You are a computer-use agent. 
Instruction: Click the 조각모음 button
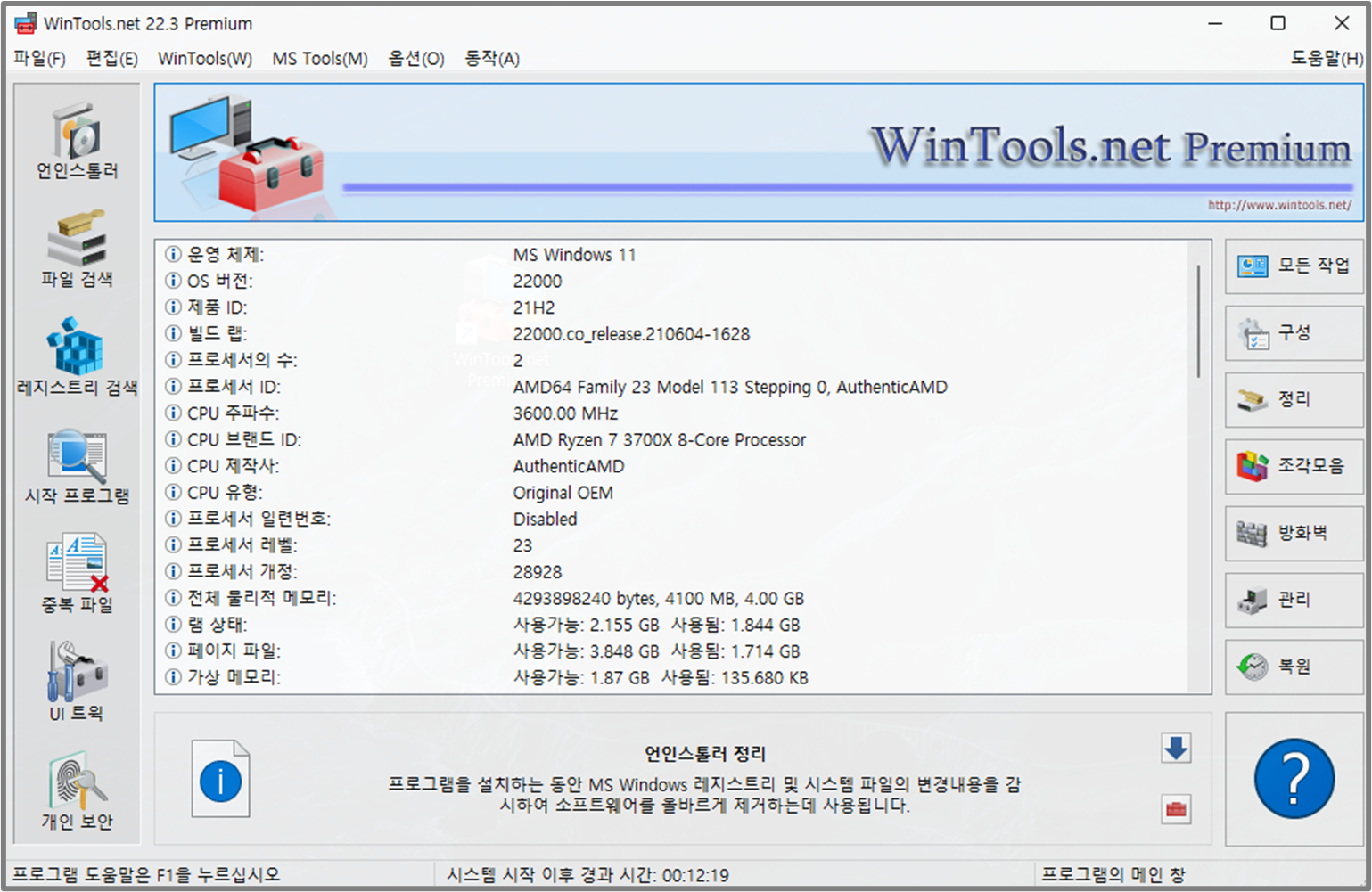pyautogui.click(x=1294, y=466)
